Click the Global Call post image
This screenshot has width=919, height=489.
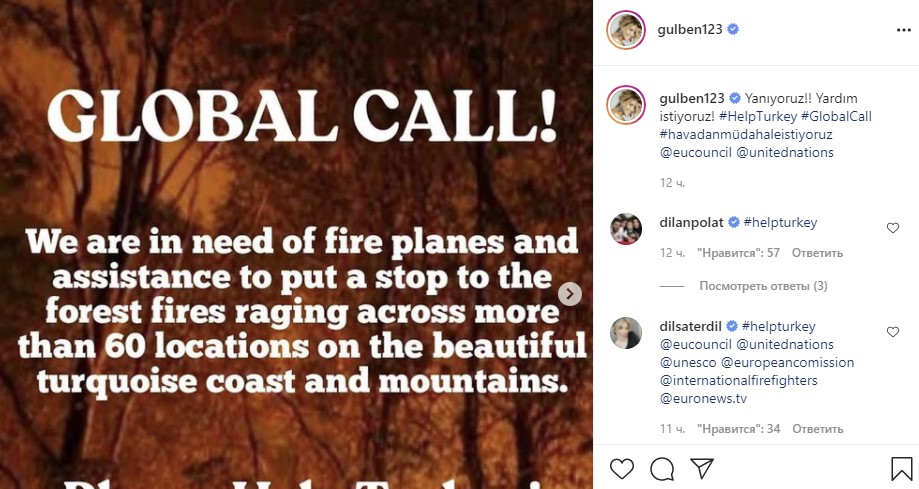click(x=296, y=244)
